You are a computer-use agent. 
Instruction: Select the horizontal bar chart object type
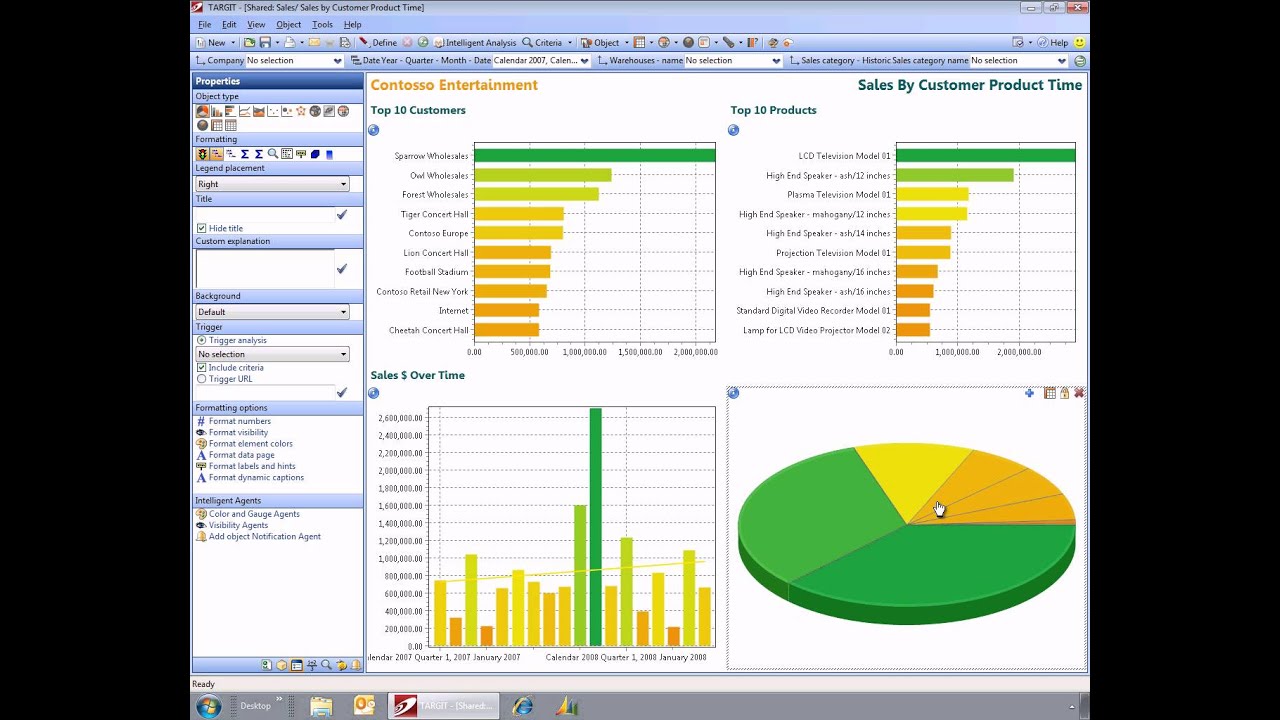[231, 111]
